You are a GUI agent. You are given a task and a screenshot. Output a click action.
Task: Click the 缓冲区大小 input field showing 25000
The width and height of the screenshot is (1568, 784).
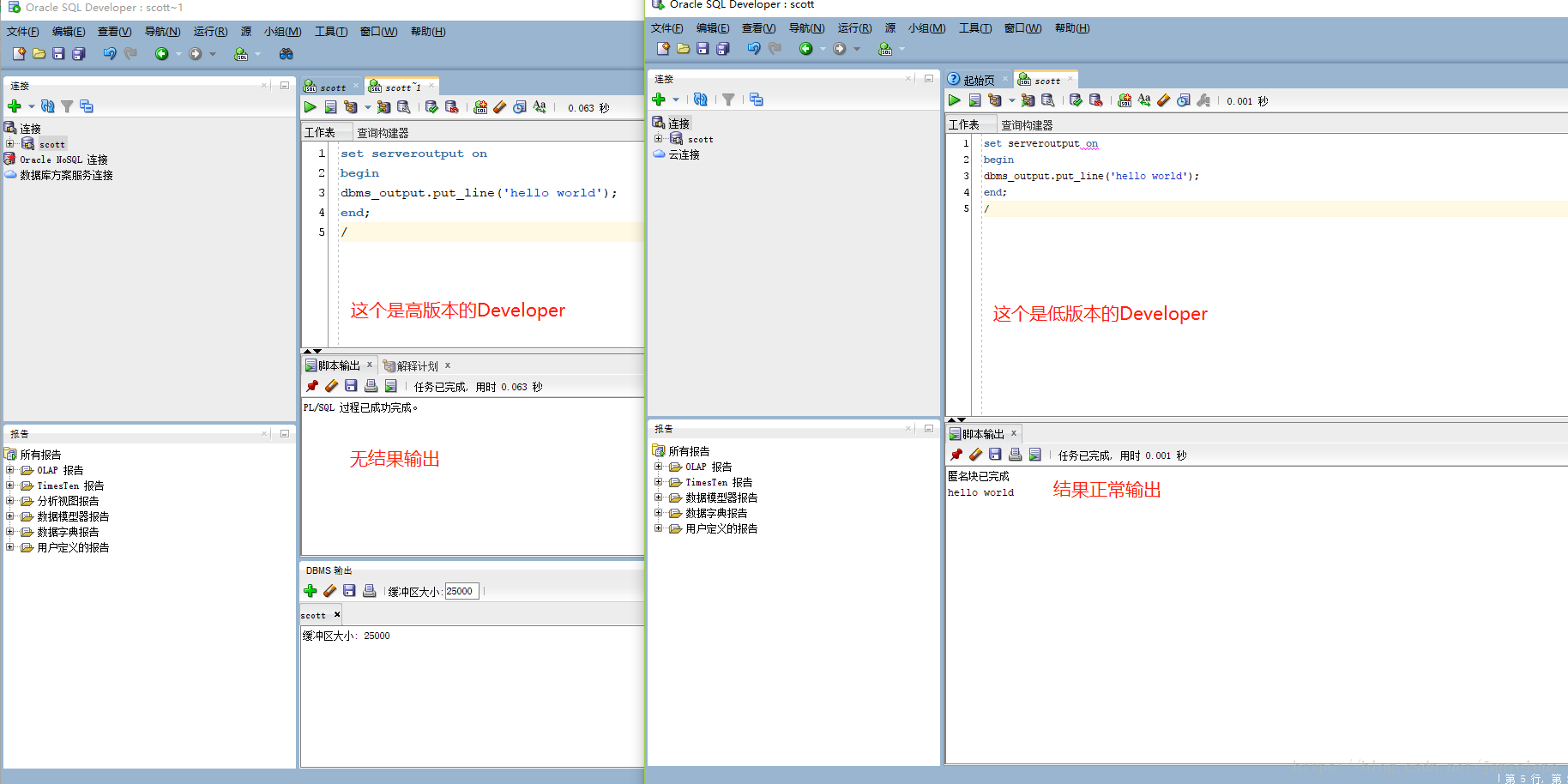(x=461, y=591)
